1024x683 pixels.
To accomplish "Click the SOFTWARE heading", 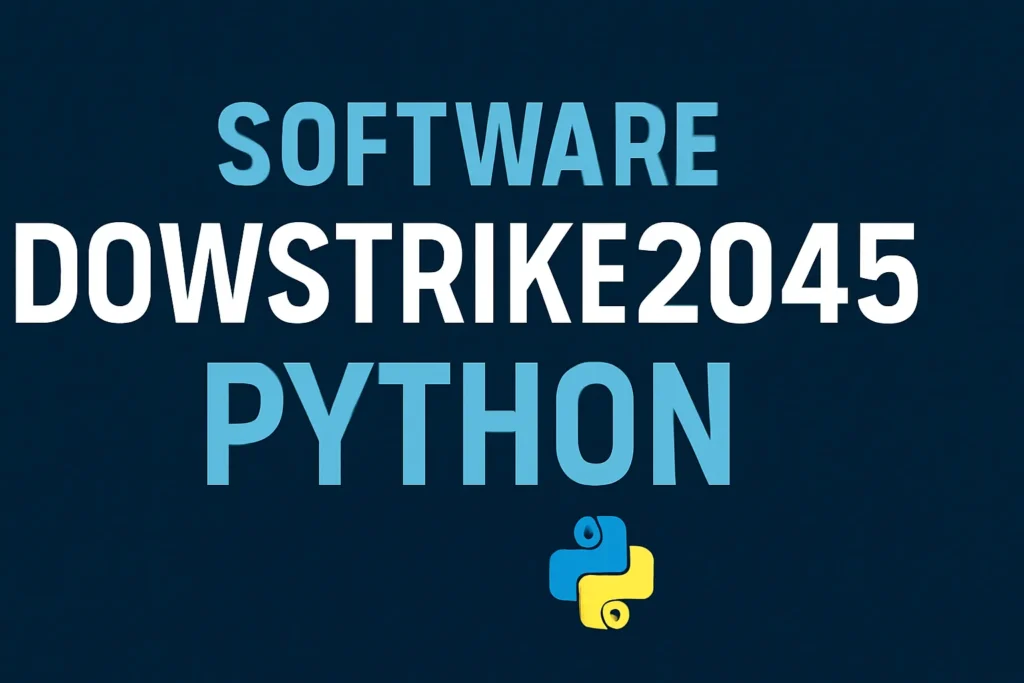I will pos(470,143).
